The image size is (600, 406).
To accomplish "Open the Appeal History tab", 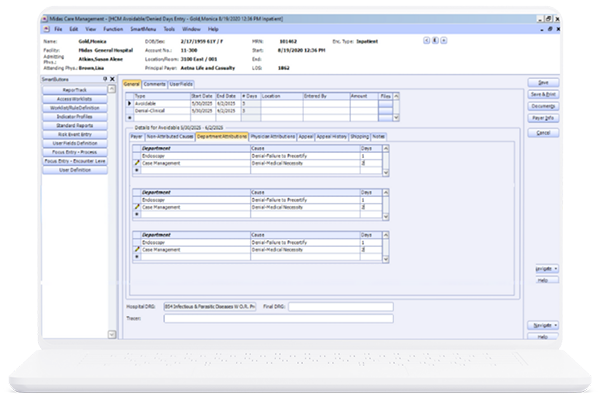I will tap(332, 136).
